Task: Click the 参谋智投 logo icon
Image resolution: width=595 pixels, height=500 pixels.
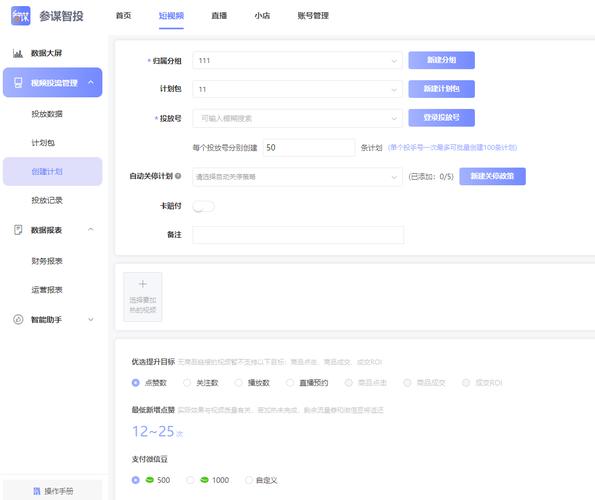Action: 20,16
